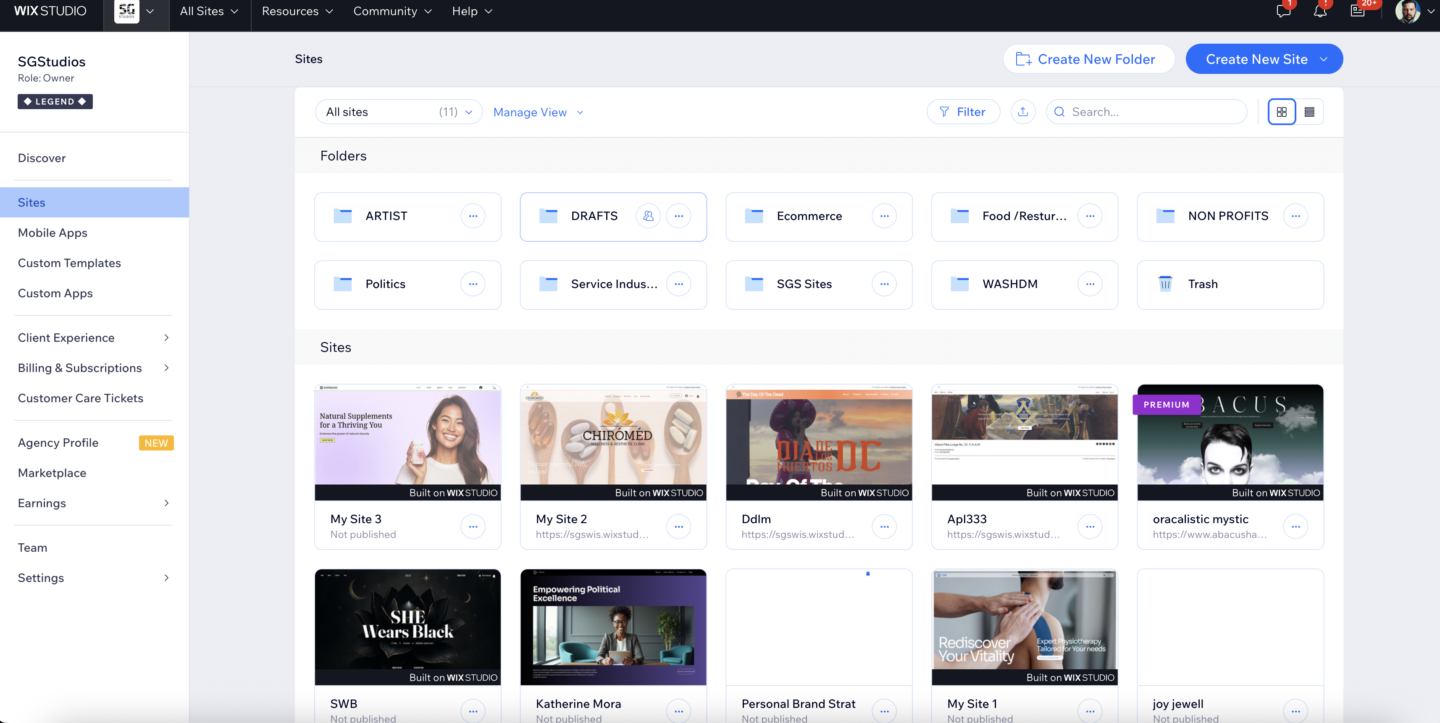Open the Trash folder
The height and width of the screenshot is (723, 1440).
(1229, 284)
